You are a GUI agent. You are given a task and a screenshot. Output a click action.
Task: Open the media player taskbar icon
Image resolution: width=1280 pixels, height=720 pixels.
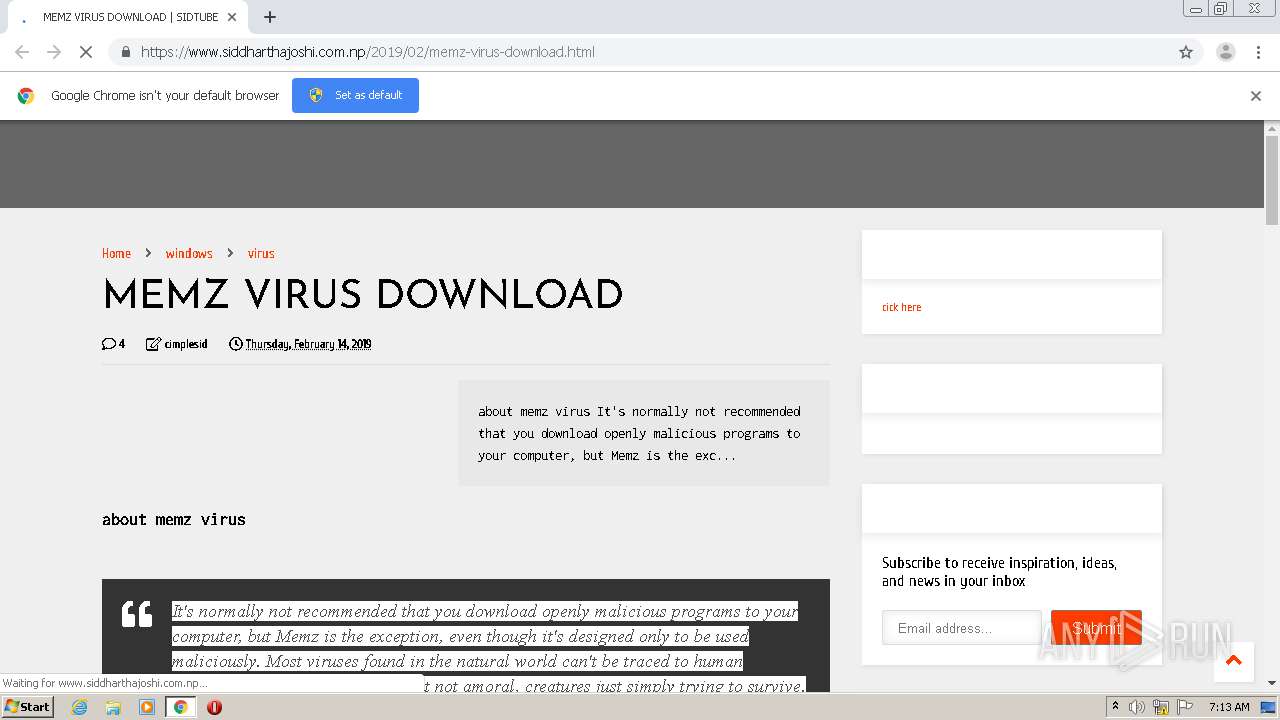147,707
